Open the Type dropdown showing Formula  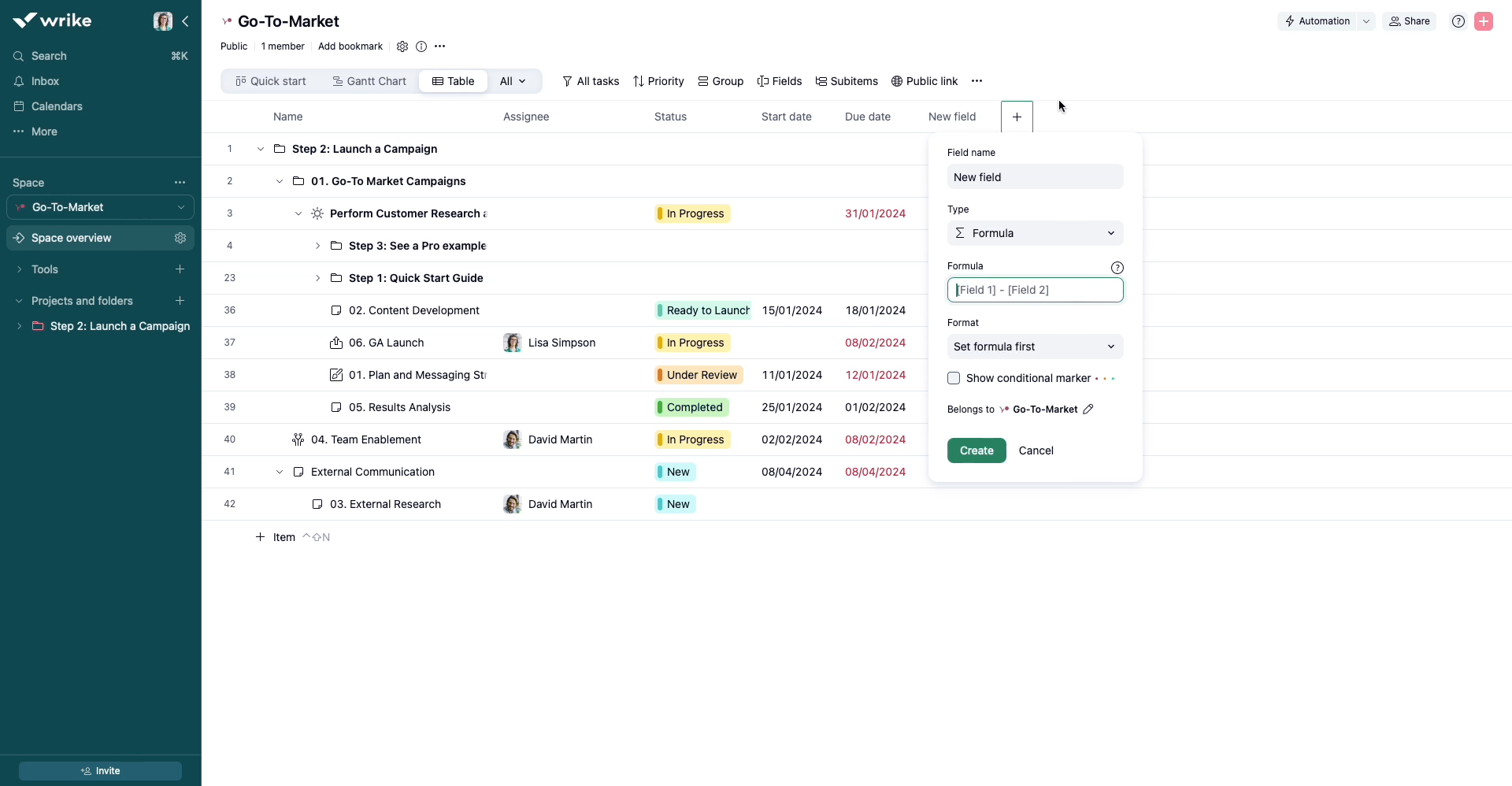pos(1035,233)
